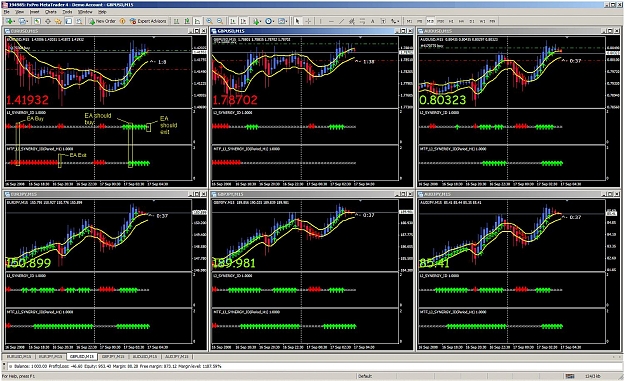
Task: Select the Crosshair tool
Action: pos(308,21)
